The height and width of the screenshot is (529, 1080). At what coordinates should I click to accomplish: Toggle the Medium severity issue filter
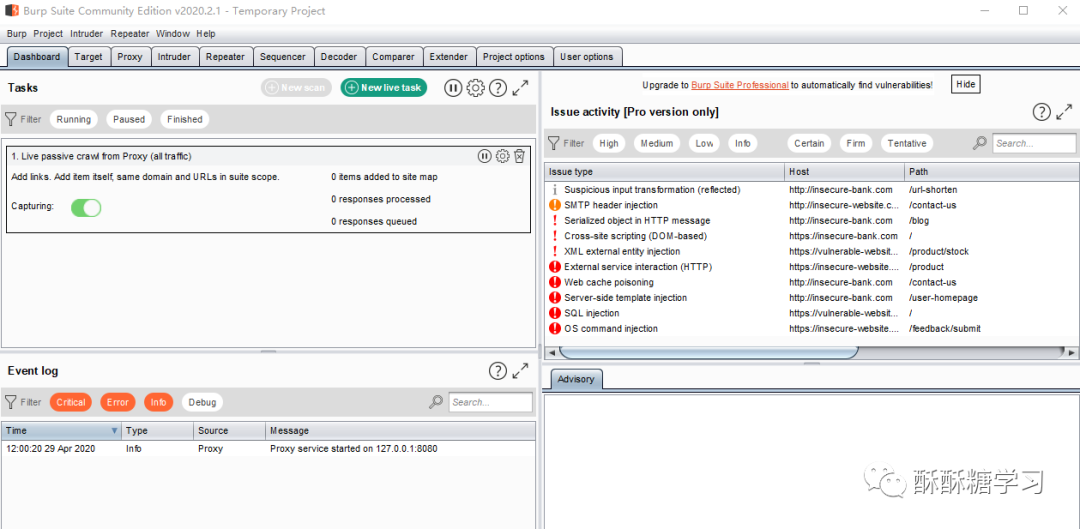pos(656,143)
